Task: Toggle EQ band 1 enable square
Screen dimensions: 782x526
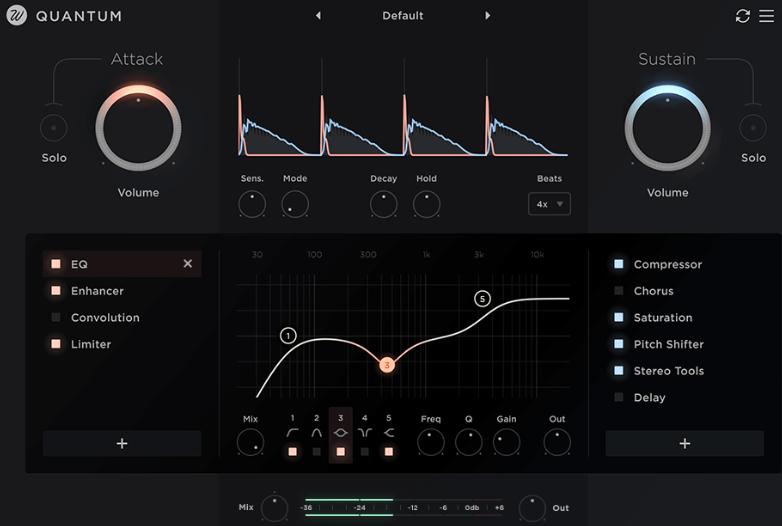Action: [293, 452]
